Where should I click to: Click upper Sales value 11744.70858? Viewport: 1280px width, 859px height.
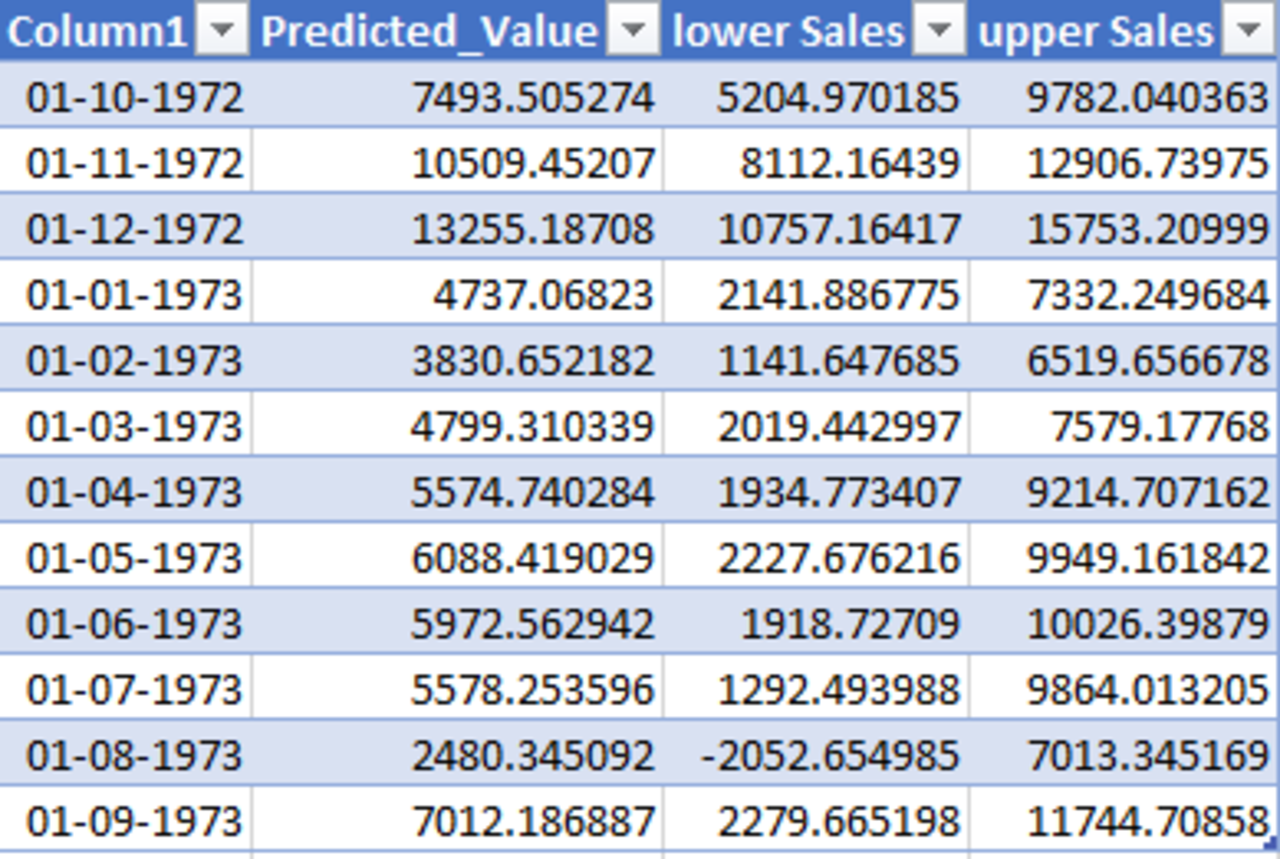1147,822
